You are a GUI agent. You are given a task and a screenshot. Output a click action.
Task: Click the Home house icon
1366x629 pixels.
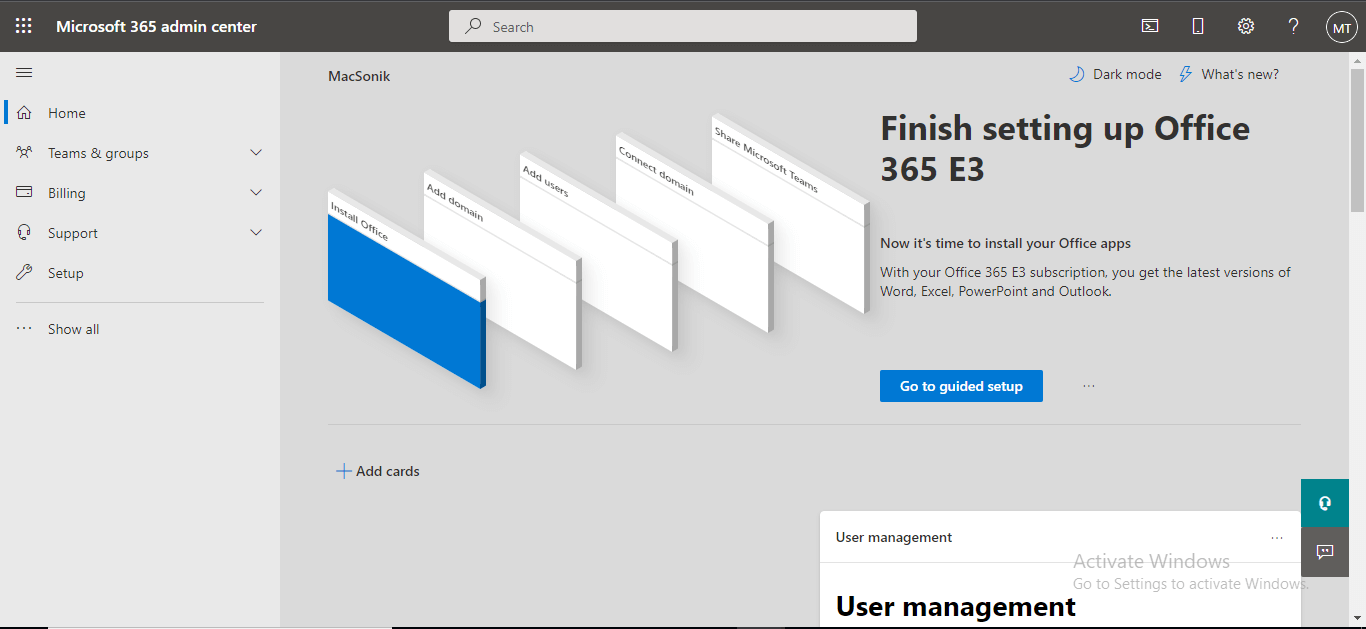tap(24, 112)
